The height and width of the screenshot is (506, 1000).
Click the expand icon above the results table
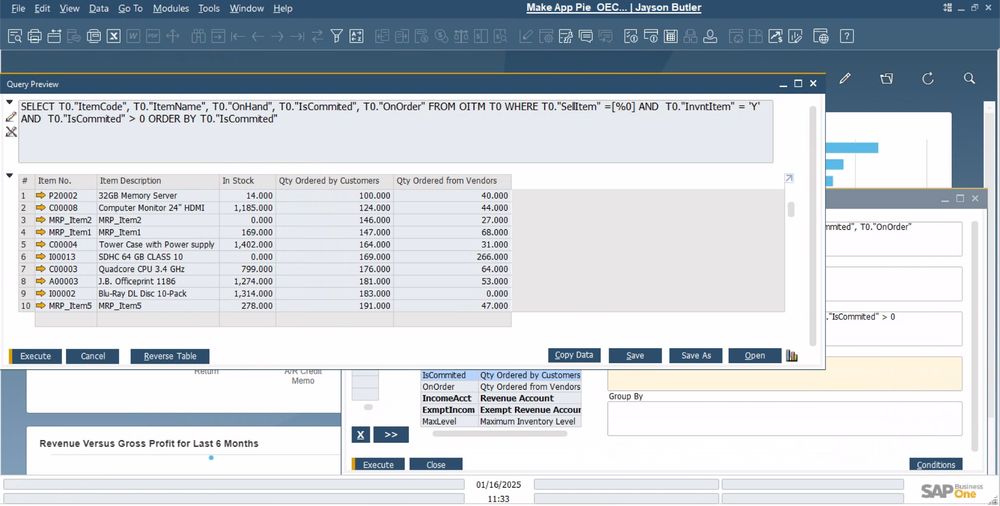pos(789,179)
